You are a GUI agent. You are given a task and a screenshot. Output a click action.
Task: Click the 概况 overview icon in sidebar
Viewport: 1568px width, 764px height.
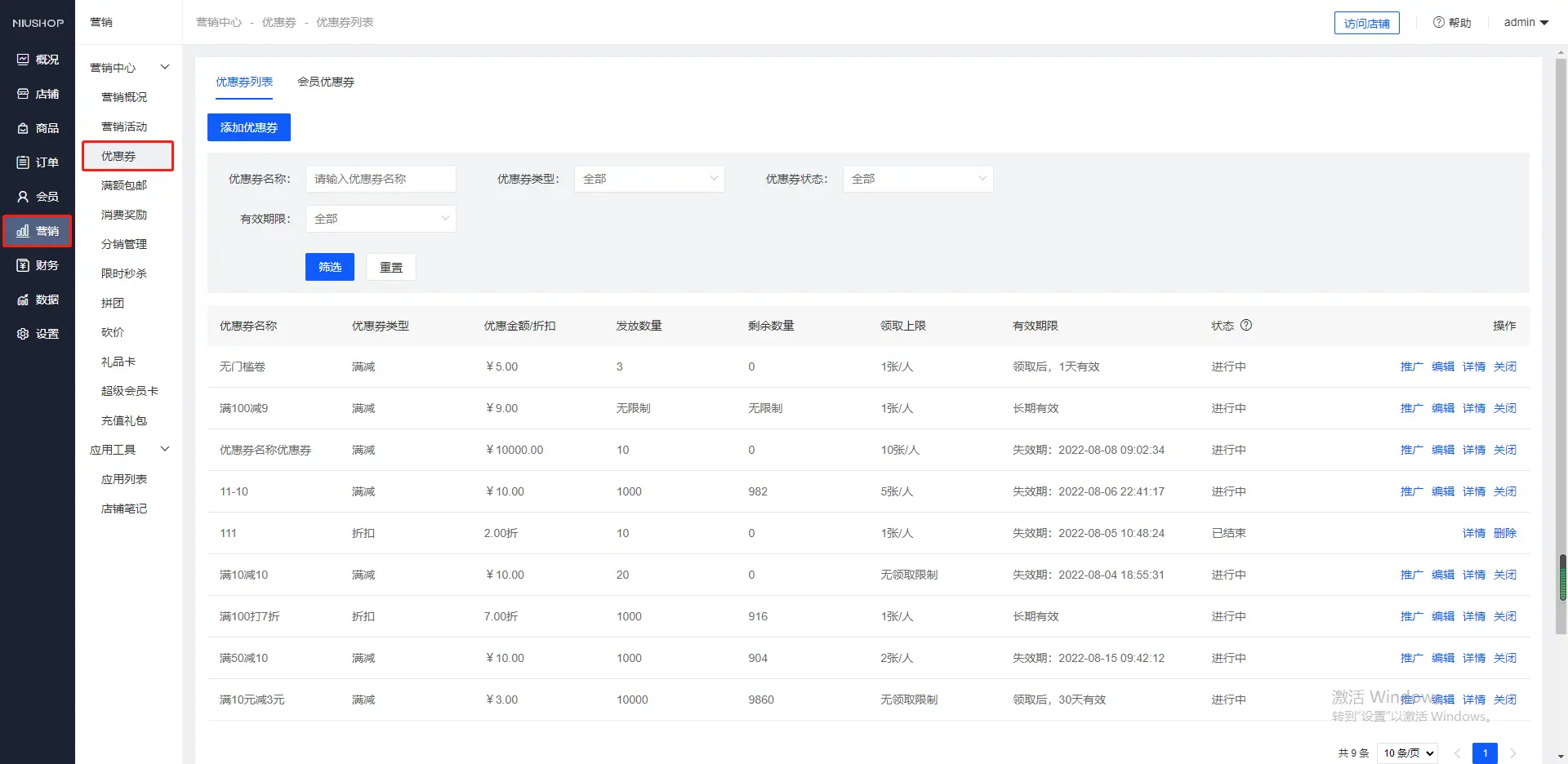coord(23,60)
